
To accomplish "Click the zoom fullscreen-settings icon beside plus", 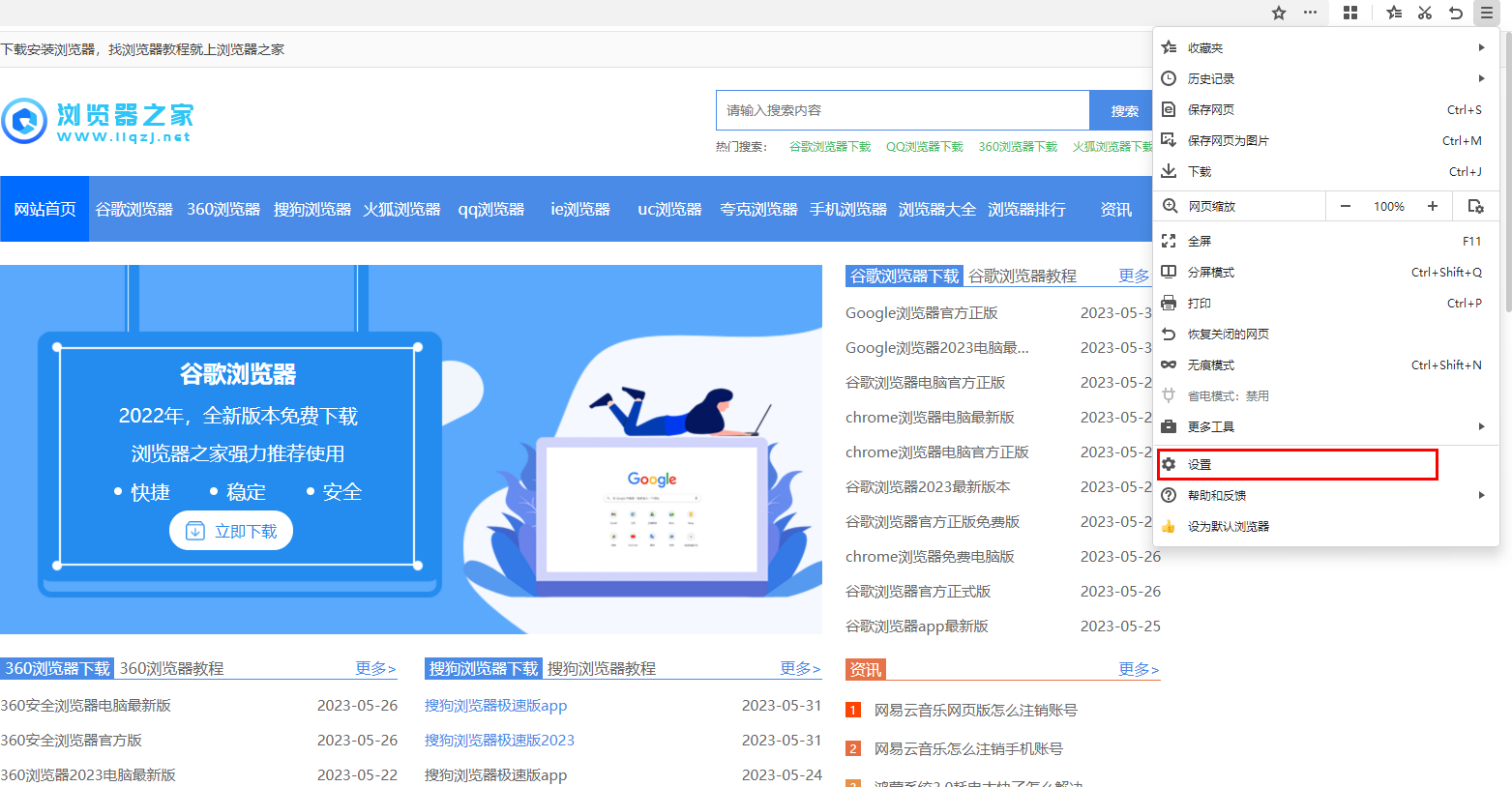I will tap(1475, 206).
